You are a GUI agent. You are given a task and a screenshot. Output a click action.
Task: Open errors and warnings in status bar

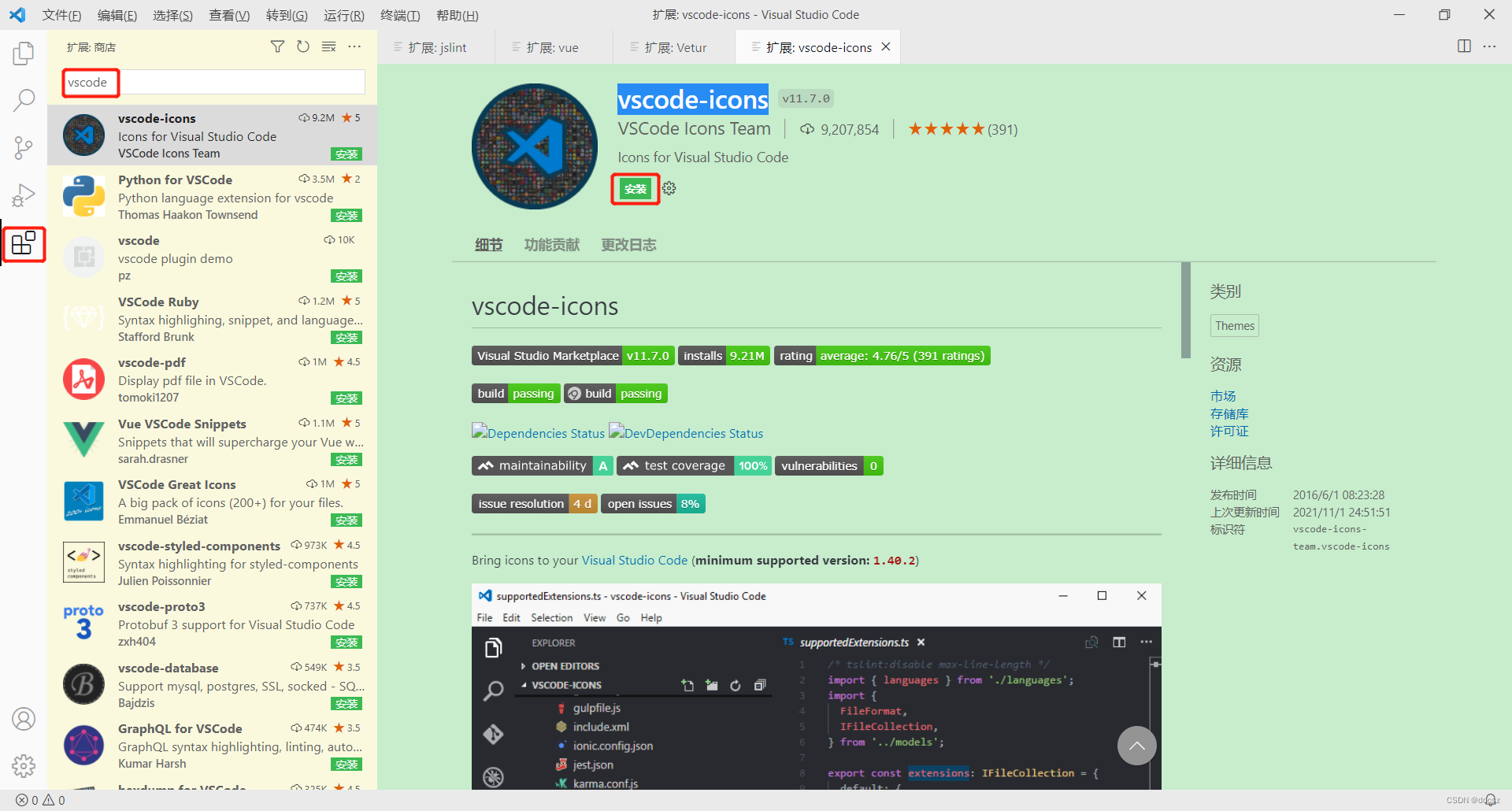[x=41, y=800]
